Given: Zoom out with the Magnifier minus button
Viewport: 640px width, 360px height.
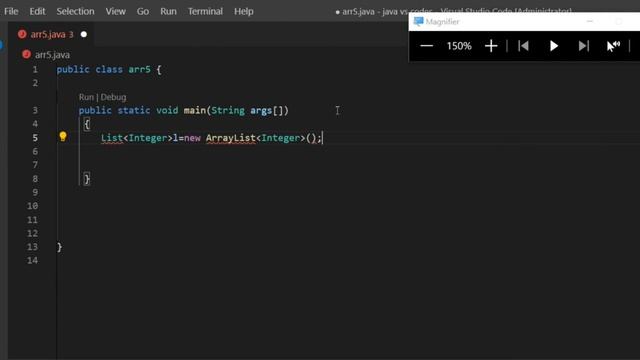Looking at the screenshot, I should click(x=427, y=46).
